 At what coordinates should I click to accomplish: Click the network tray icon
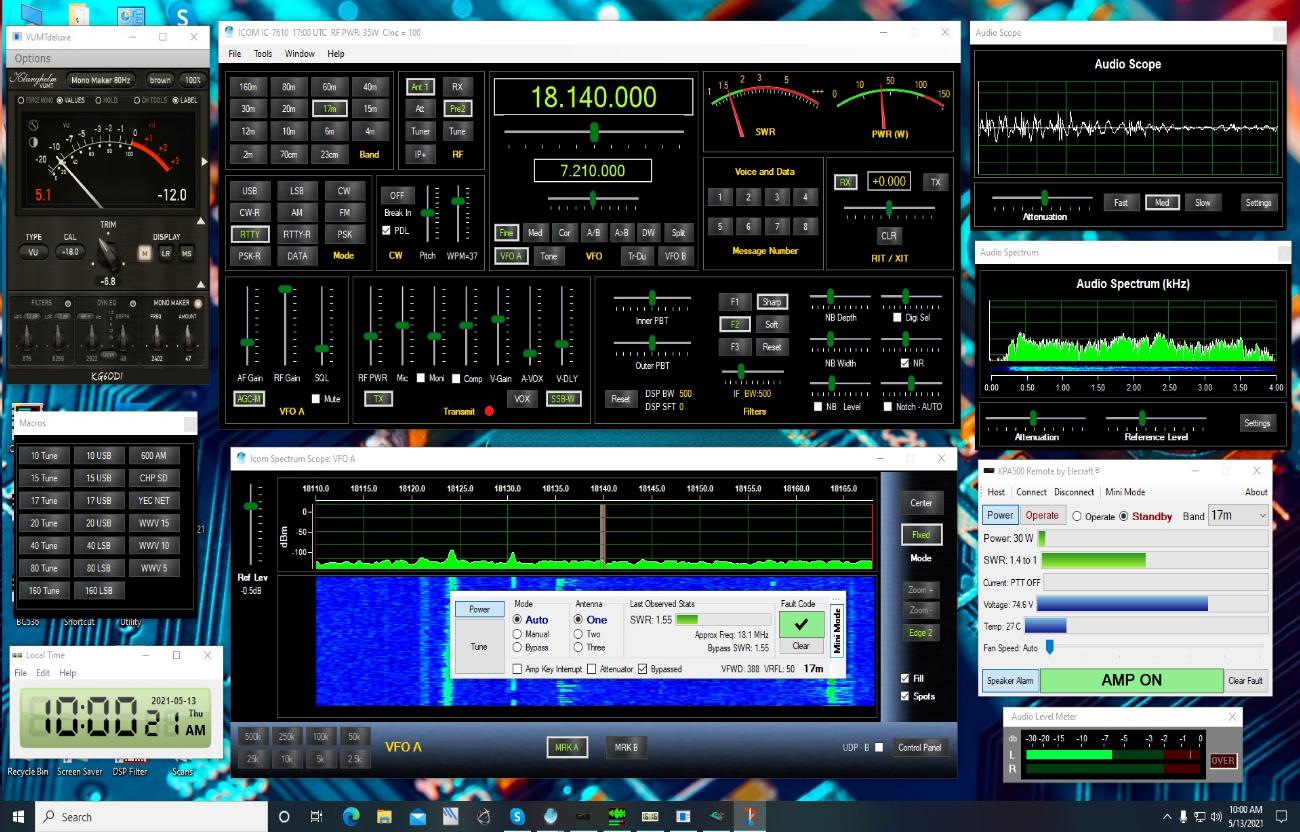point(1202,817)
